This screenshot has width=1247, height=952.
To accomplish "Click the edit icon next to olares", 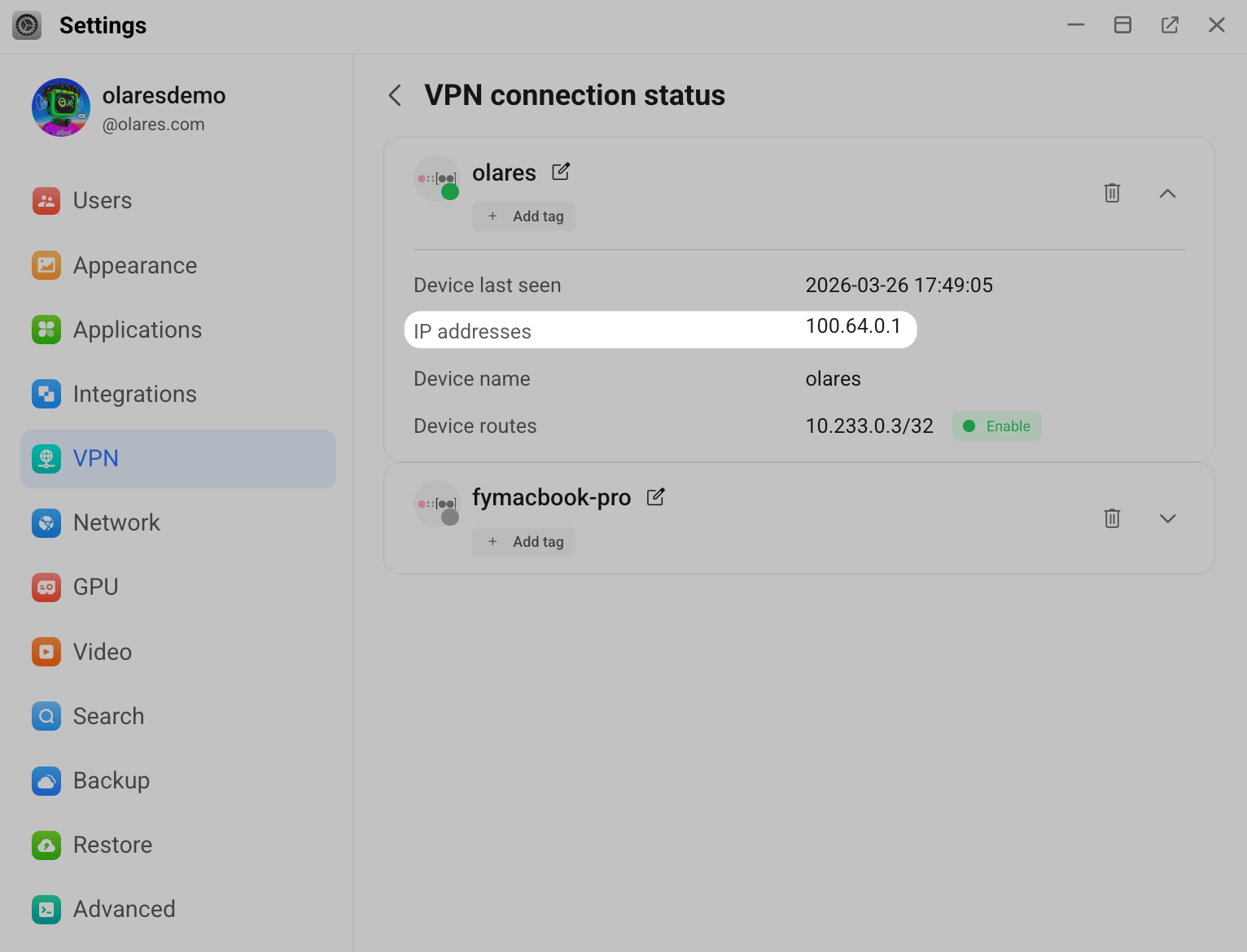I will click(x=561, y=172).
